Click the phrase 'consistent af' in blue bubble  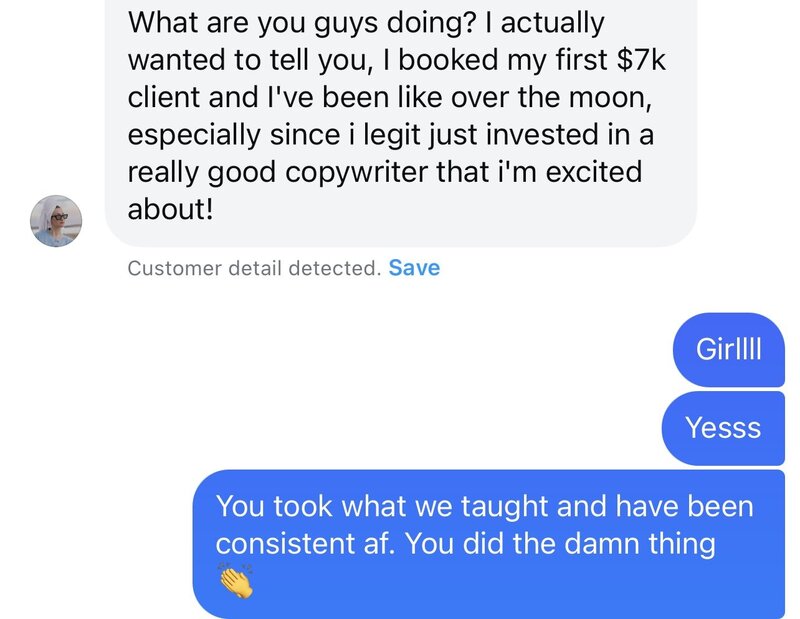(305, 543)
